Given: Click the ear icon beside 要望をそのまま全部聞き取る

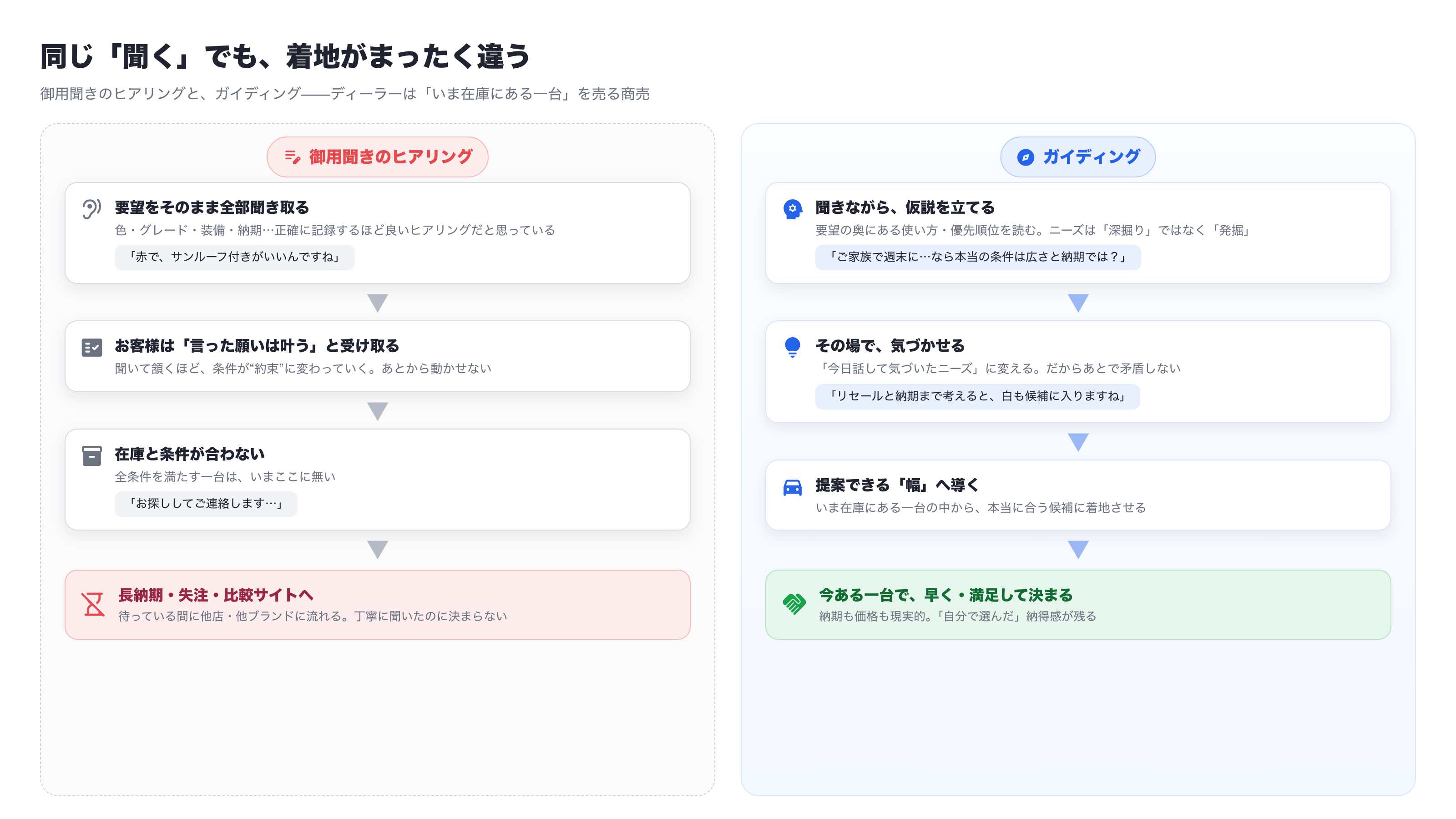Looking at the screenshot, I should 91,208.
